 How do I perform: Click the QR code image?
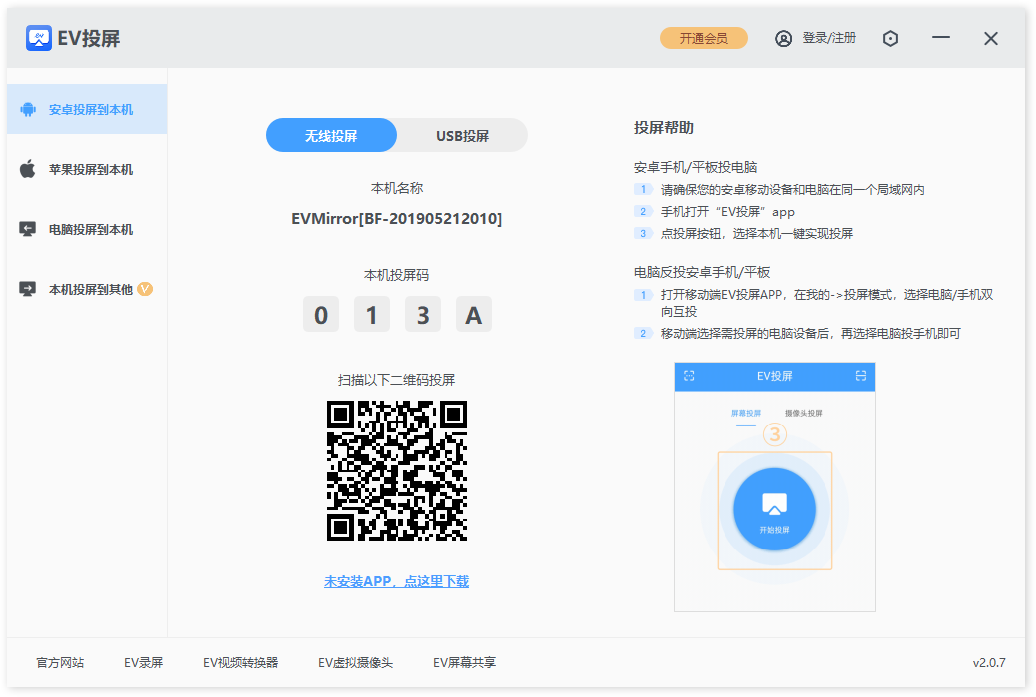(396, 470)
